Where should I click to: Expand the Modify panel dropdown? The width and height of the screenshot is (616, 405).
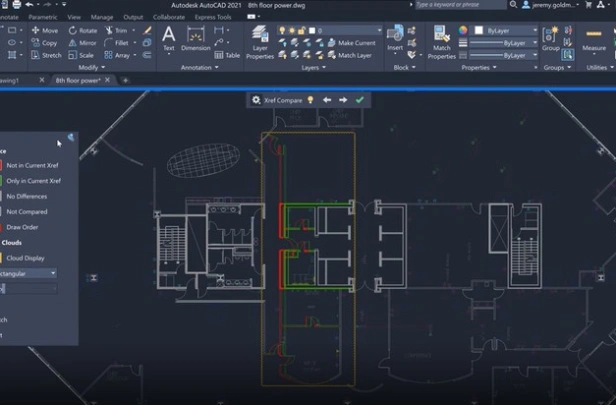[92, 68]
